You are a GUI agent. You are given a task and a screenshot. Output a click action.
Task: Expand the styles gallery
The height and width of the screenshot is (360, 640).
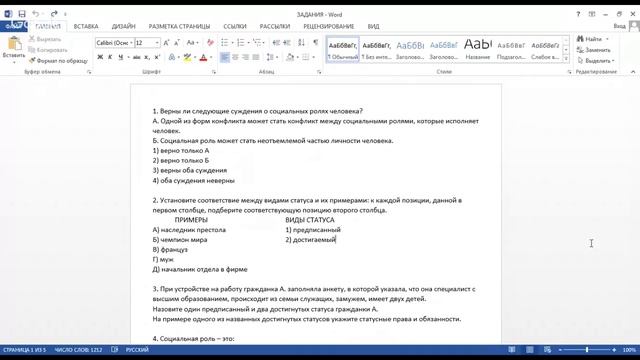click(566, 59)
